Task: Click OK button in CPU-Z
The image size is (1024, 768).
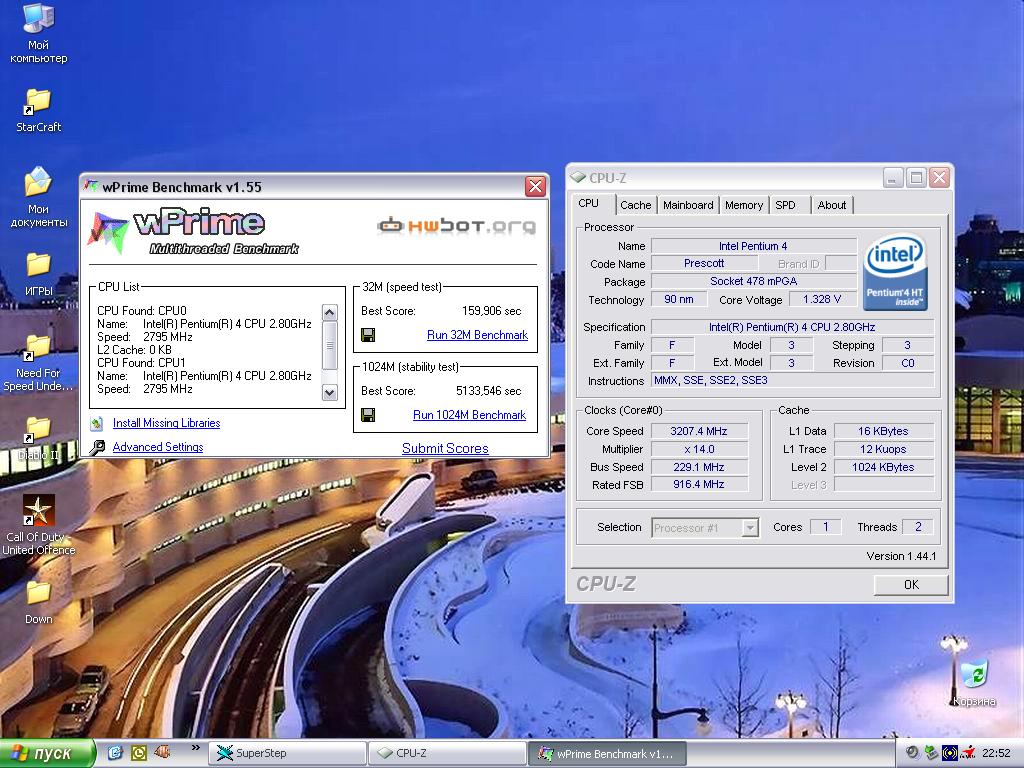Action: coord(911,584)
